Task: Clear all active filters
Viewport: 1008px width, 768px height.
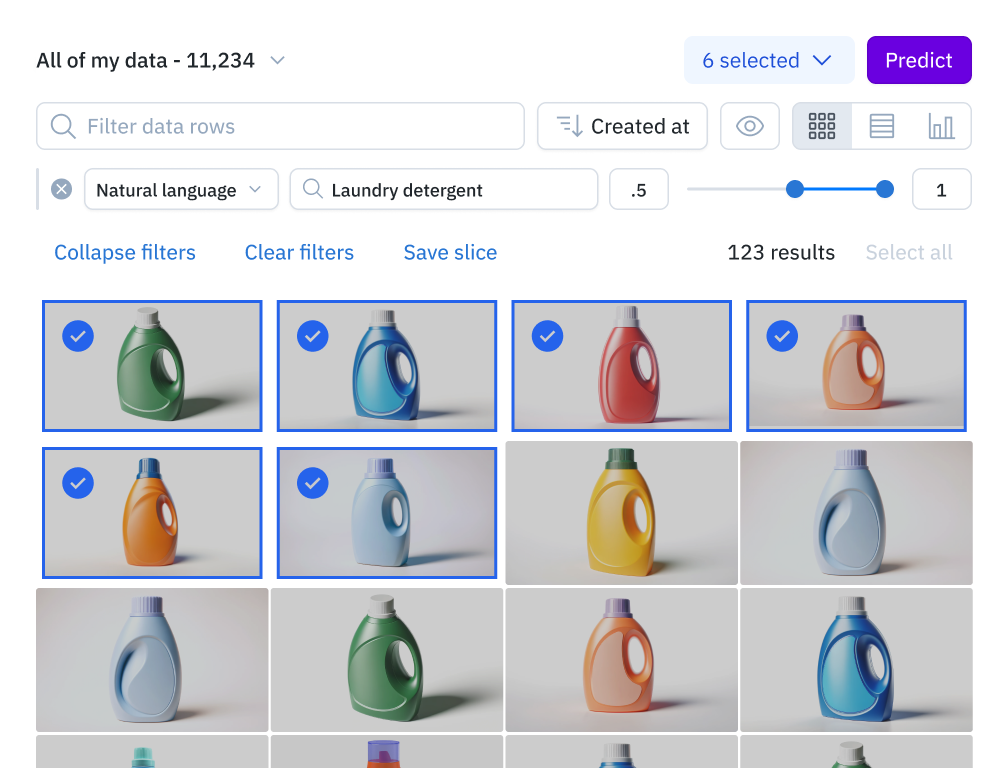Action: [x=298, y=252]
